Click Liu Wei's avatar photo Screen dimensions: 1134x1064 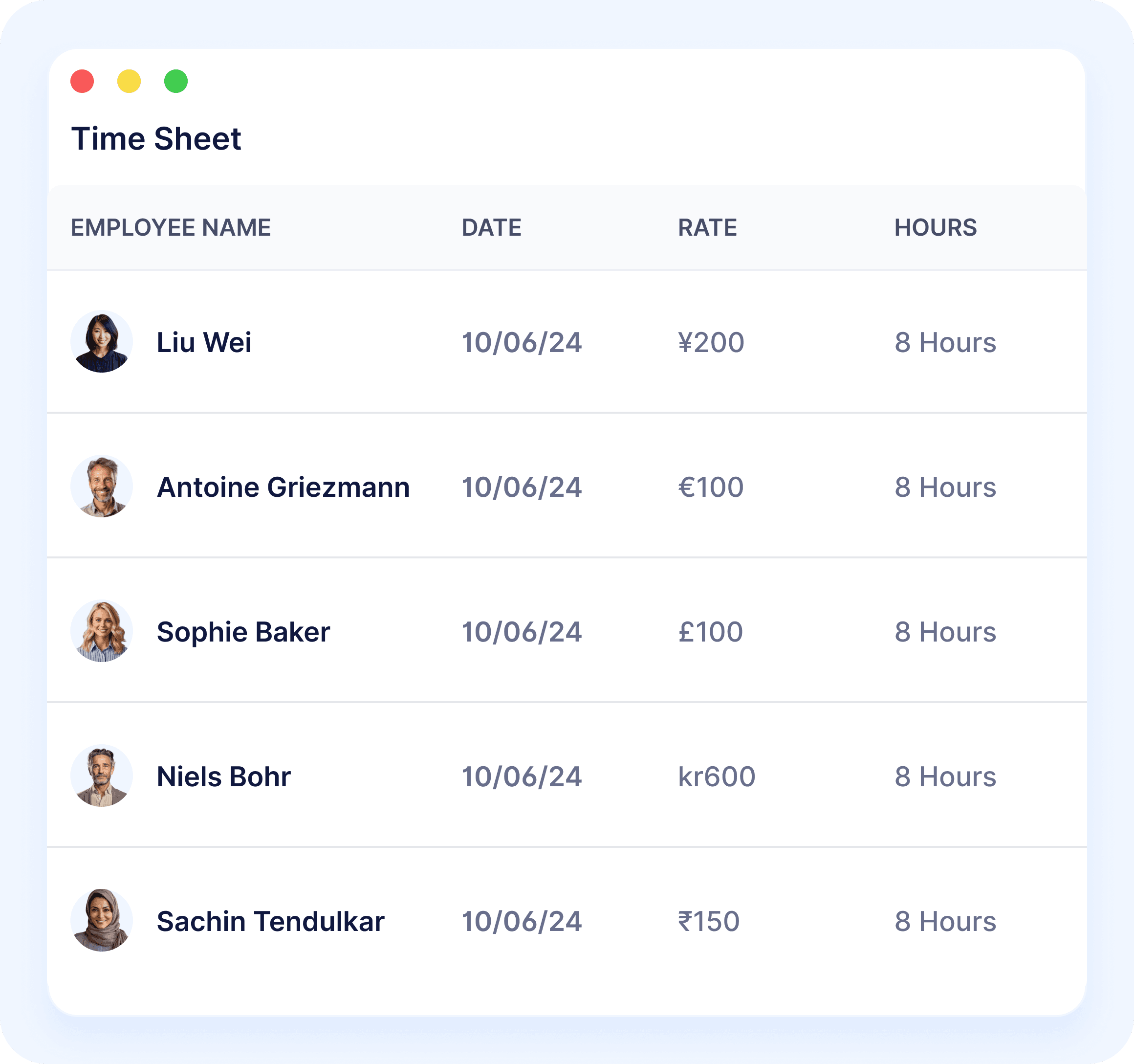click(102, 342)
